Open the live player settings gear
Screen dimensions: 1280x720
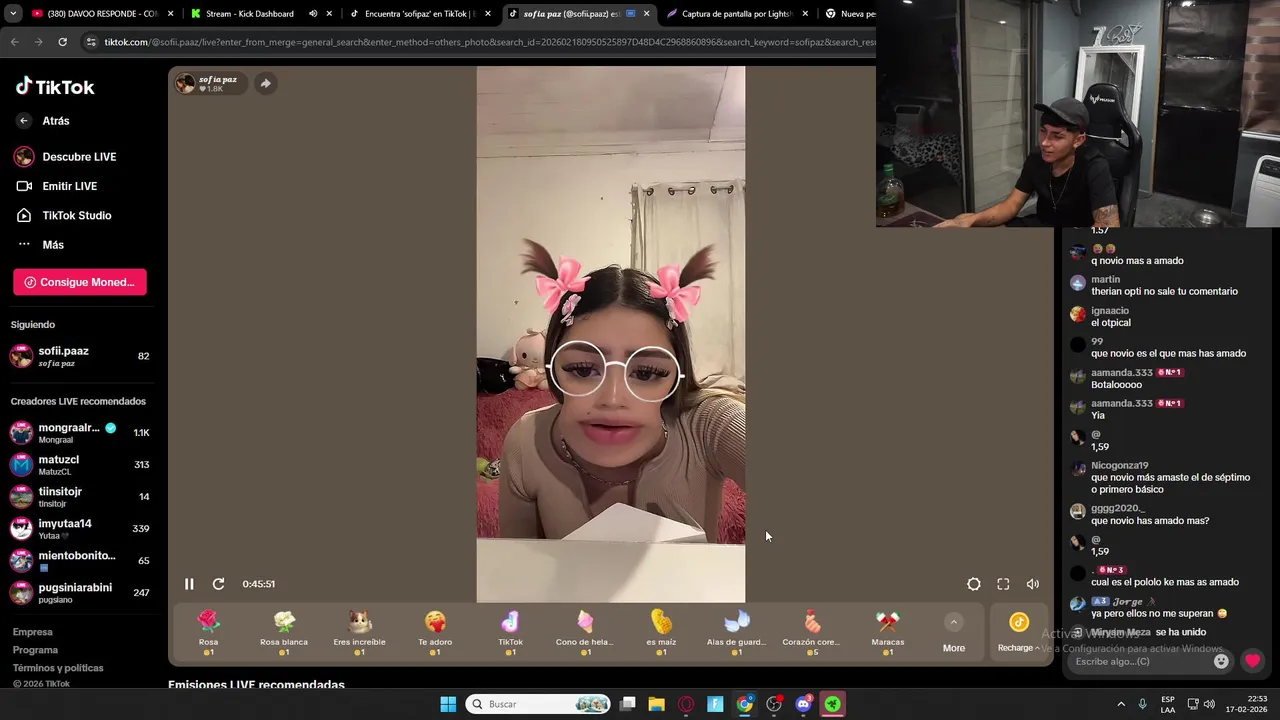pos(974,584)
